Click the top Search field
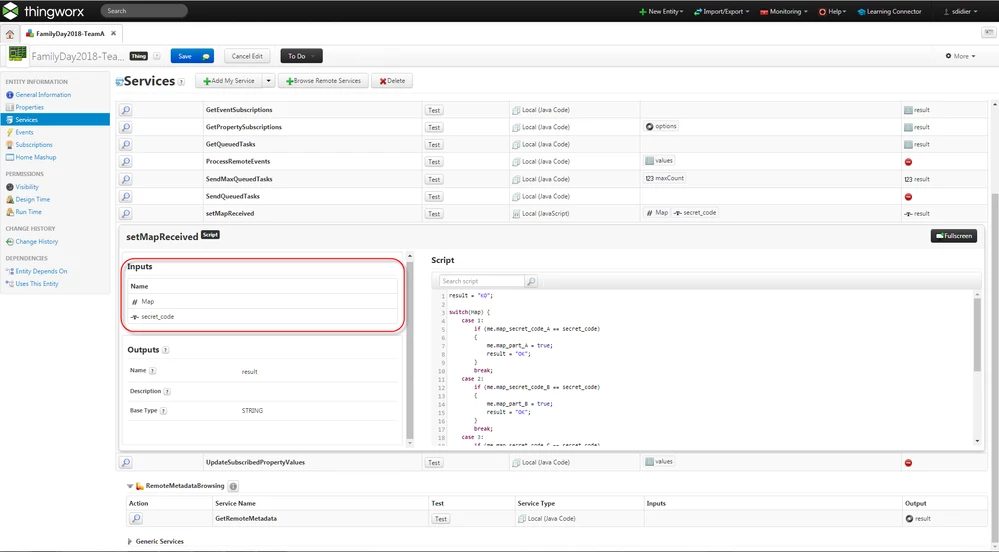The height and width of the screenshot is (552, 999). (144, 11)
